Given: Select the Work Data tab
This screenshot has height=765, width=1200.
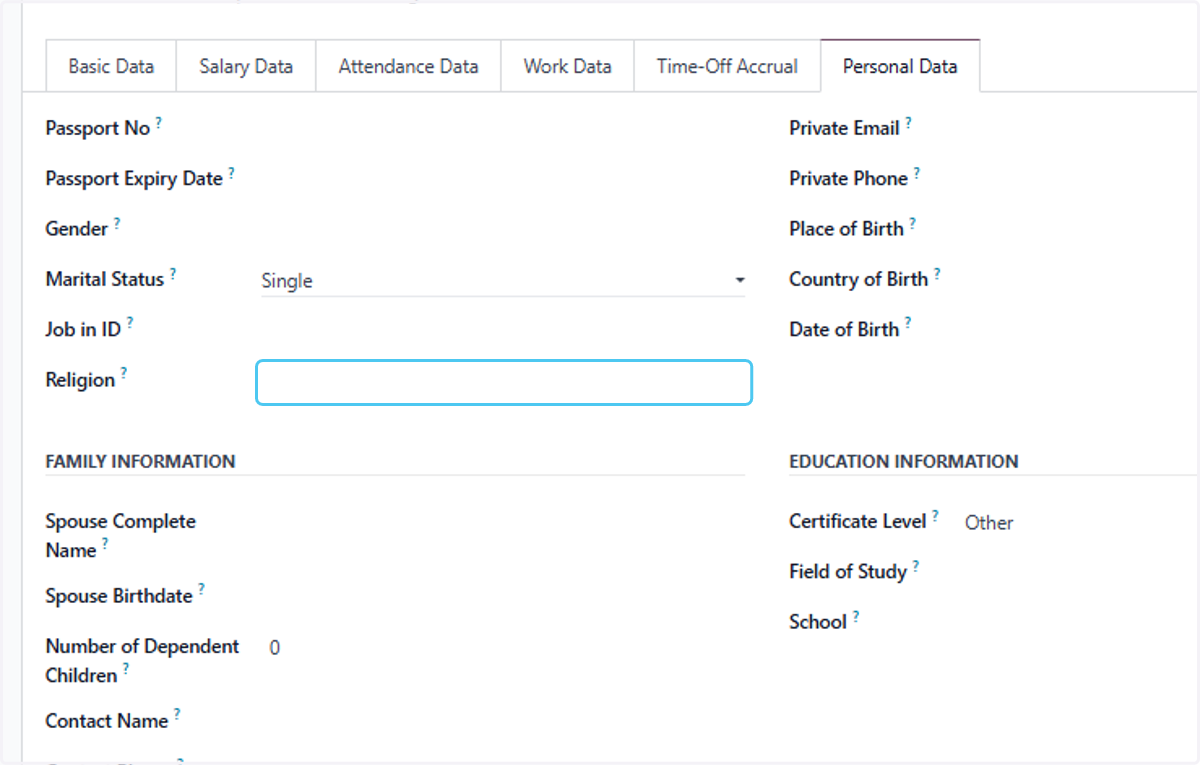Looking at the screenshot, I should pos(567,66).
